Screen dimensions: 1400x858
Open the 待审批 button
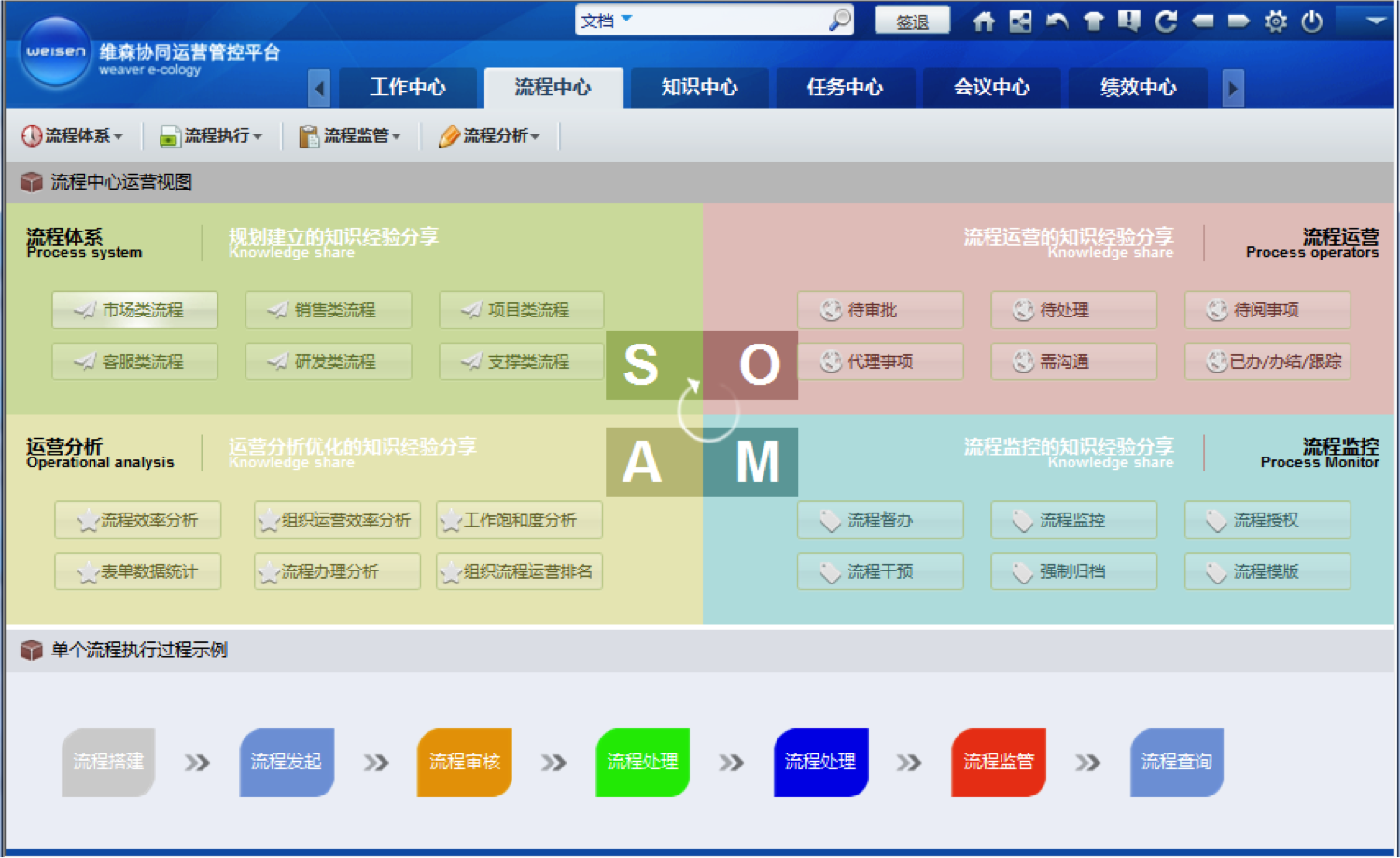[879, 310]
